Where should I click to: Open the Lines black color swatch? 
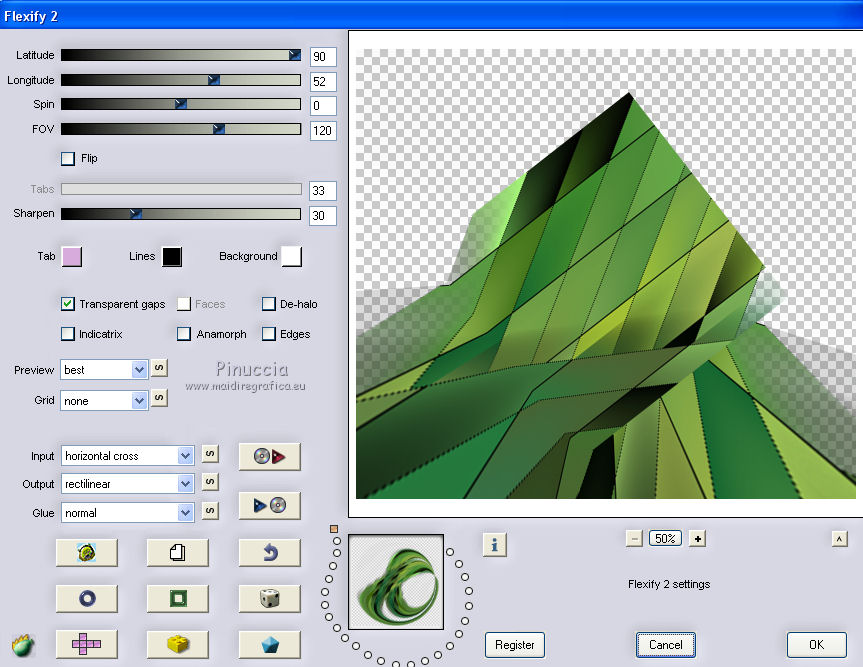click(x=172, y=256)
